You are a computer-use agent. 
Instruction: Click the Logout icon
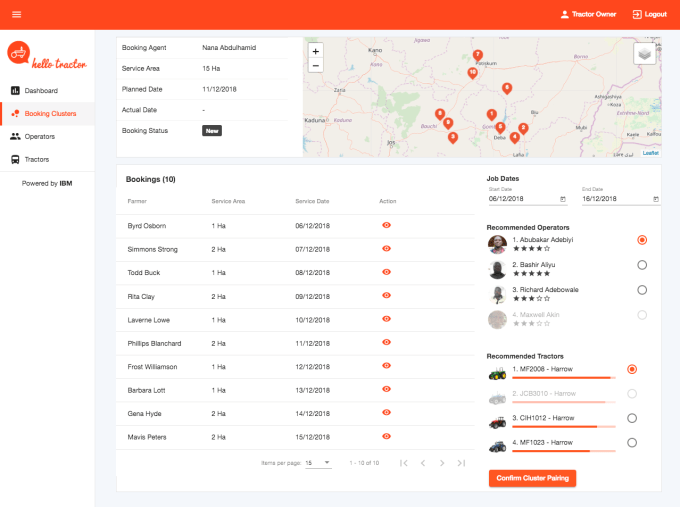637,14
